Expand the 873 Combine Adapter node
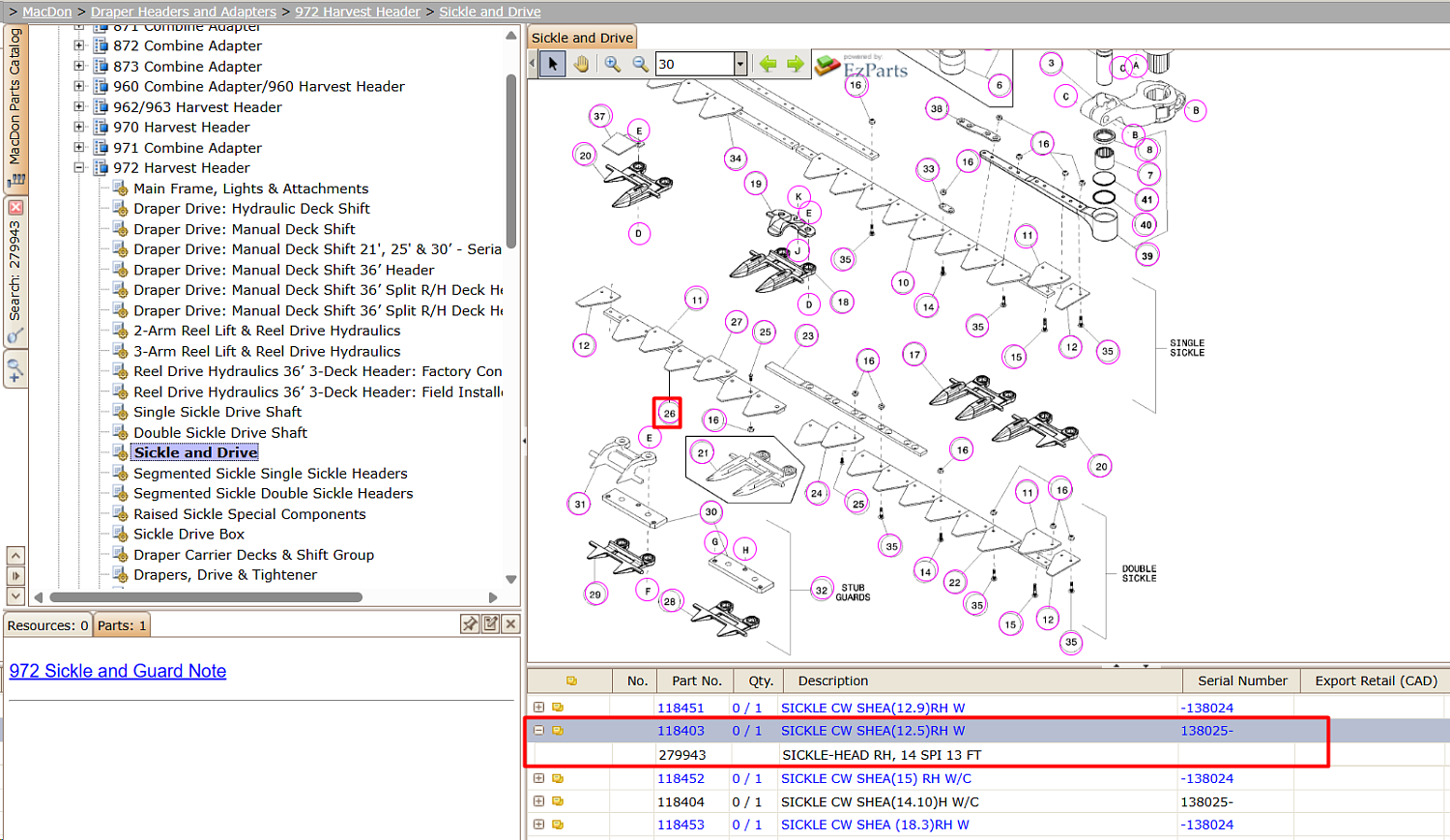The height and width of the screenshot is (840, 1450). pyautogui.click(x=79, y=66)
